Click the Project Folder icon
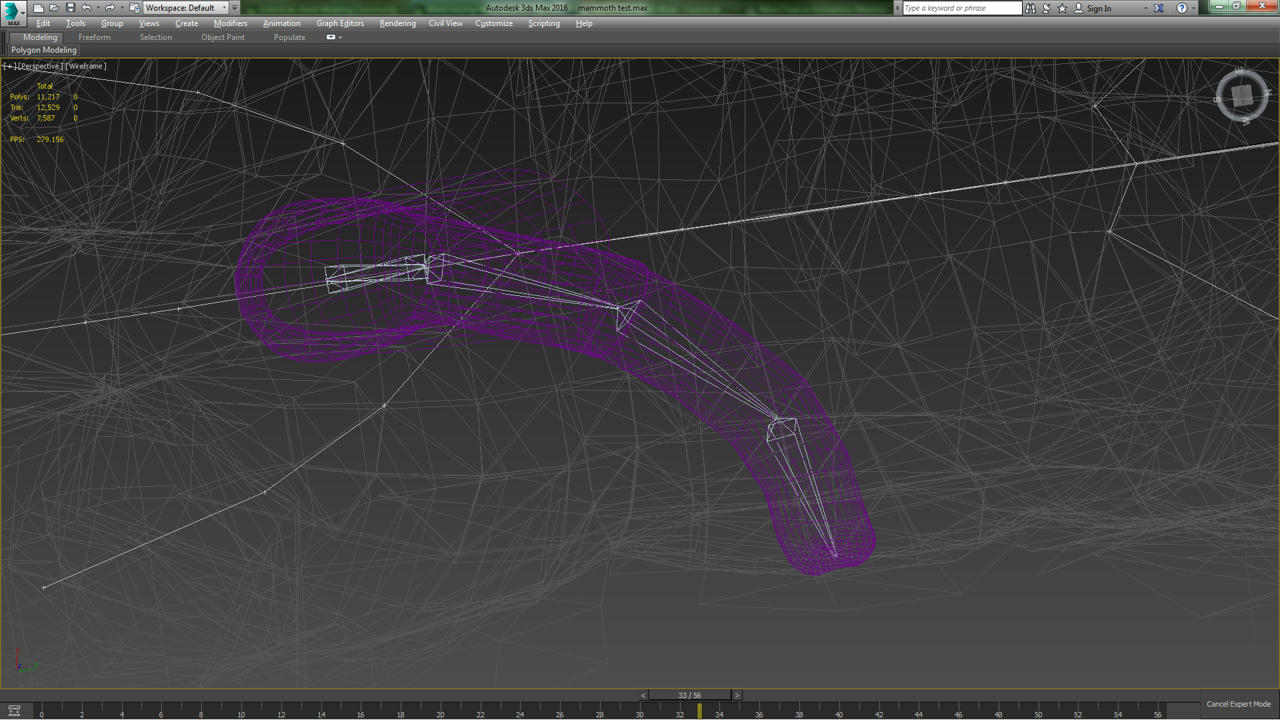 pyautogui.click(x=134, y=8)
